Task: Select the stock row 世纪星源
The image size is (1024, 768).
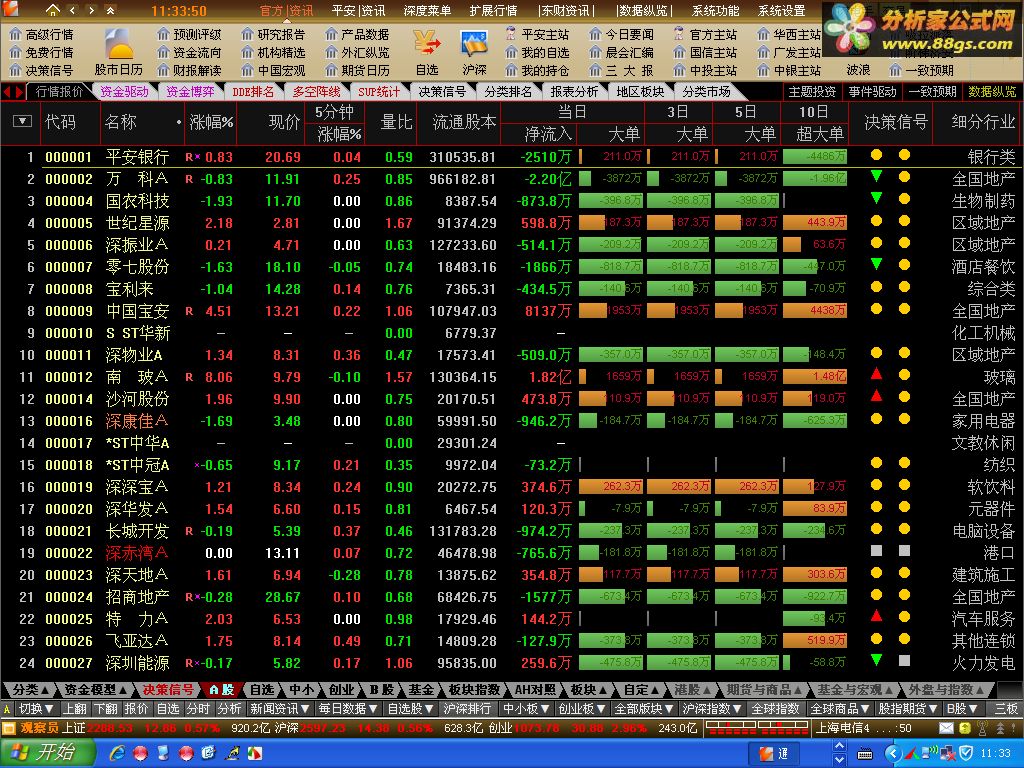Action: click(511, 223)
